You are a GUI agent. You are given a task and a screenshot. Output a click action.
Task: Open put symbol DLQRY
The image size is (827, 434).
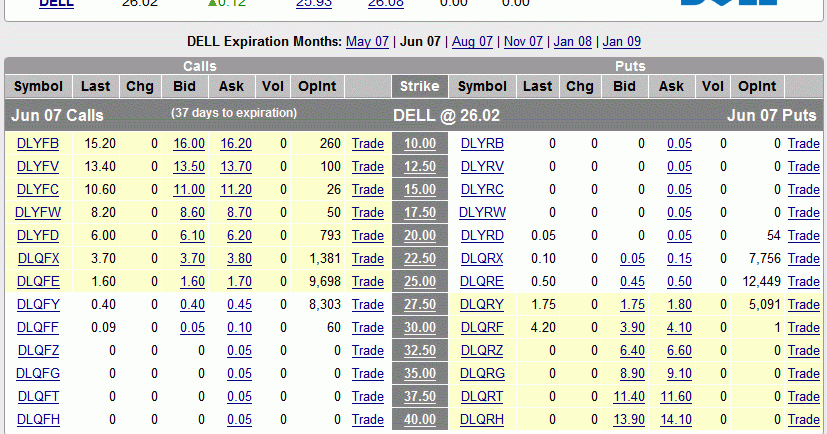tap(482, 305)
